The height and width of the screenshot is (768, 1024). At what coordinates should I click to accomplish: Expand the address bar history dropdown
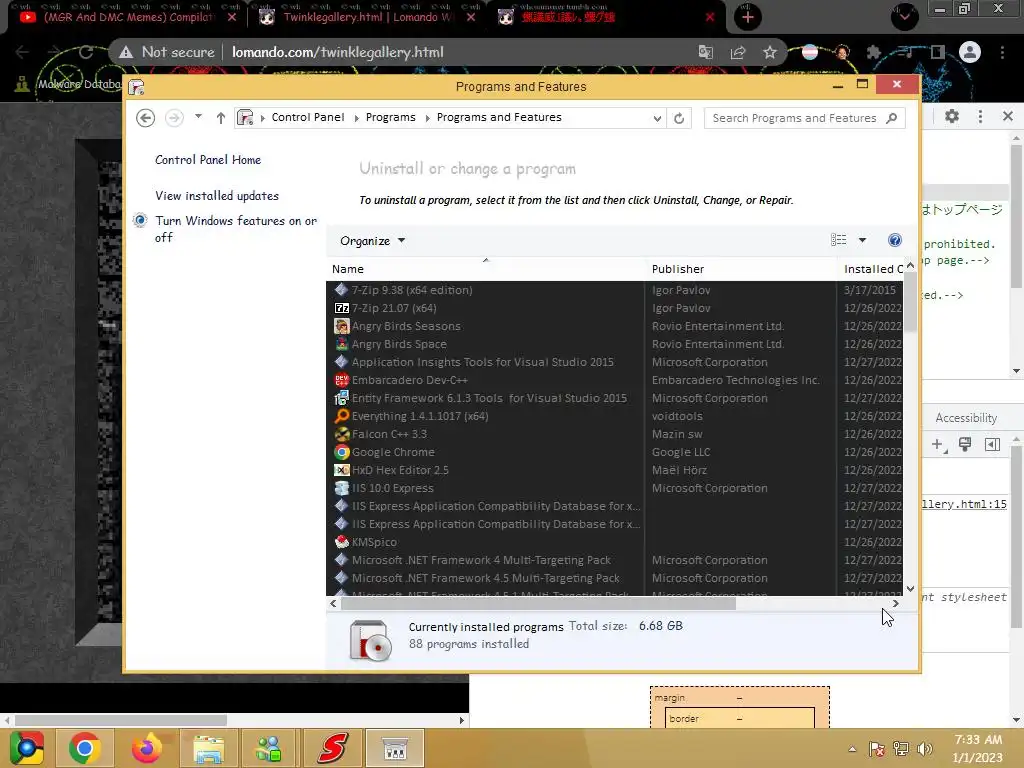(657, 118)
